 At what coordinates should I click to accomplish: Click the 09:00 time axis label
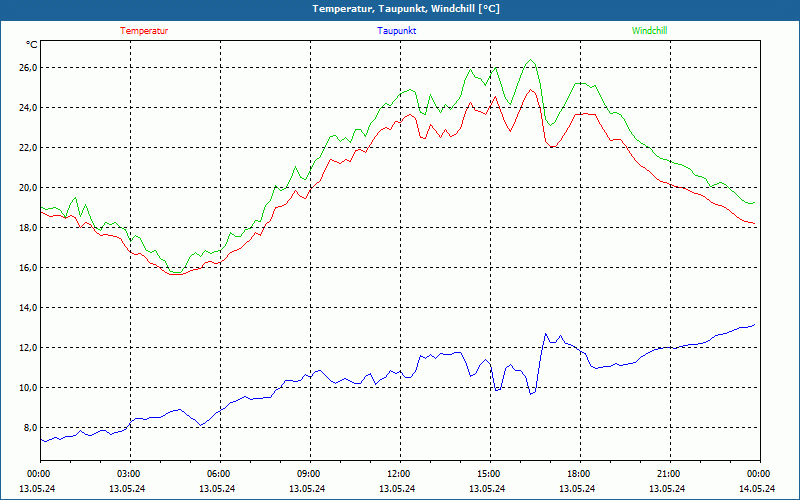[x=310, y=474]
